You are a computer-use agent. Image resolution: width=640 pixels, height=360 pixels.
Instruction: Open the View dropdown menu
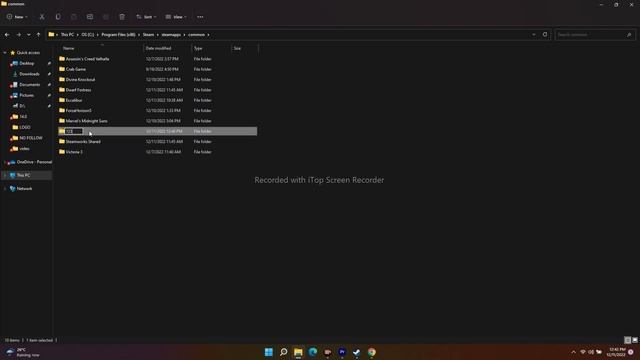176,17
